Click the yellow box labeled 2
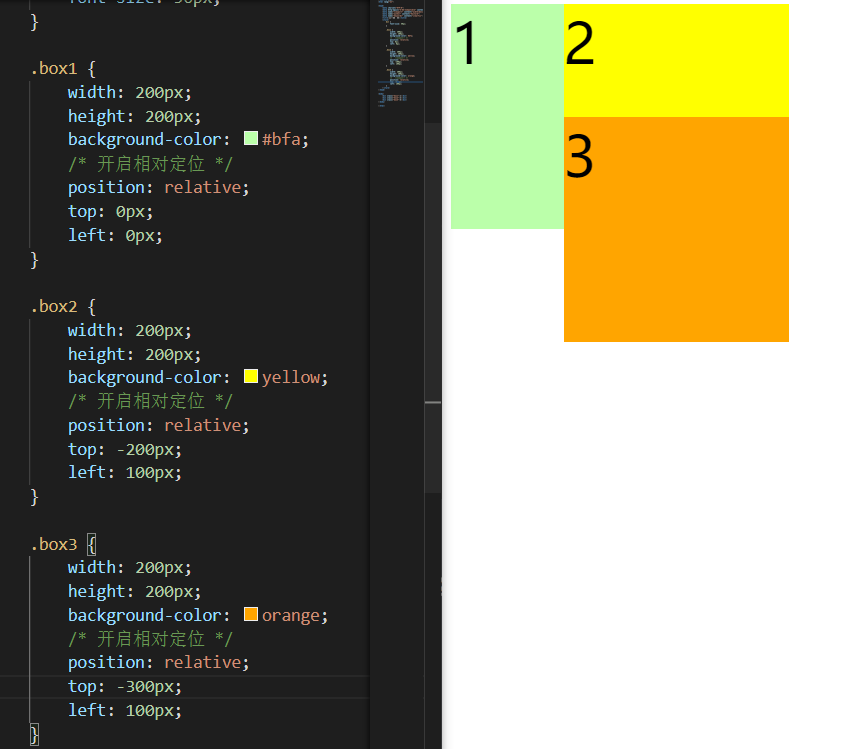Screen dimensions: 842x749 point(676,60)
